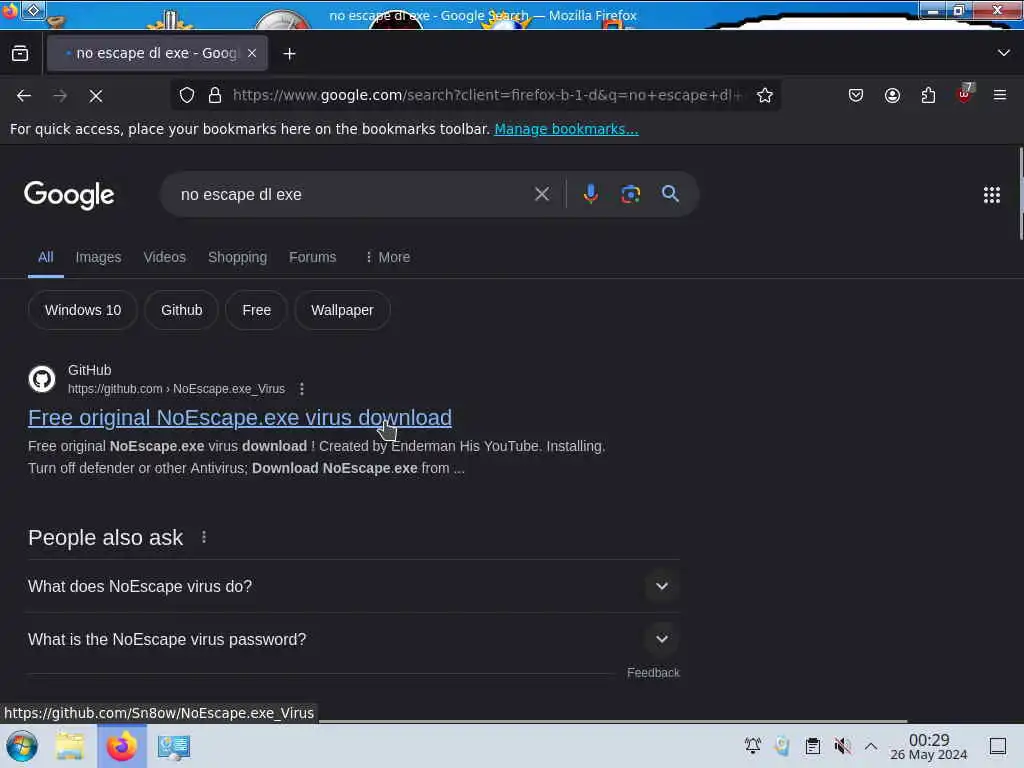Click the page vertical scrollbar

1020,193
